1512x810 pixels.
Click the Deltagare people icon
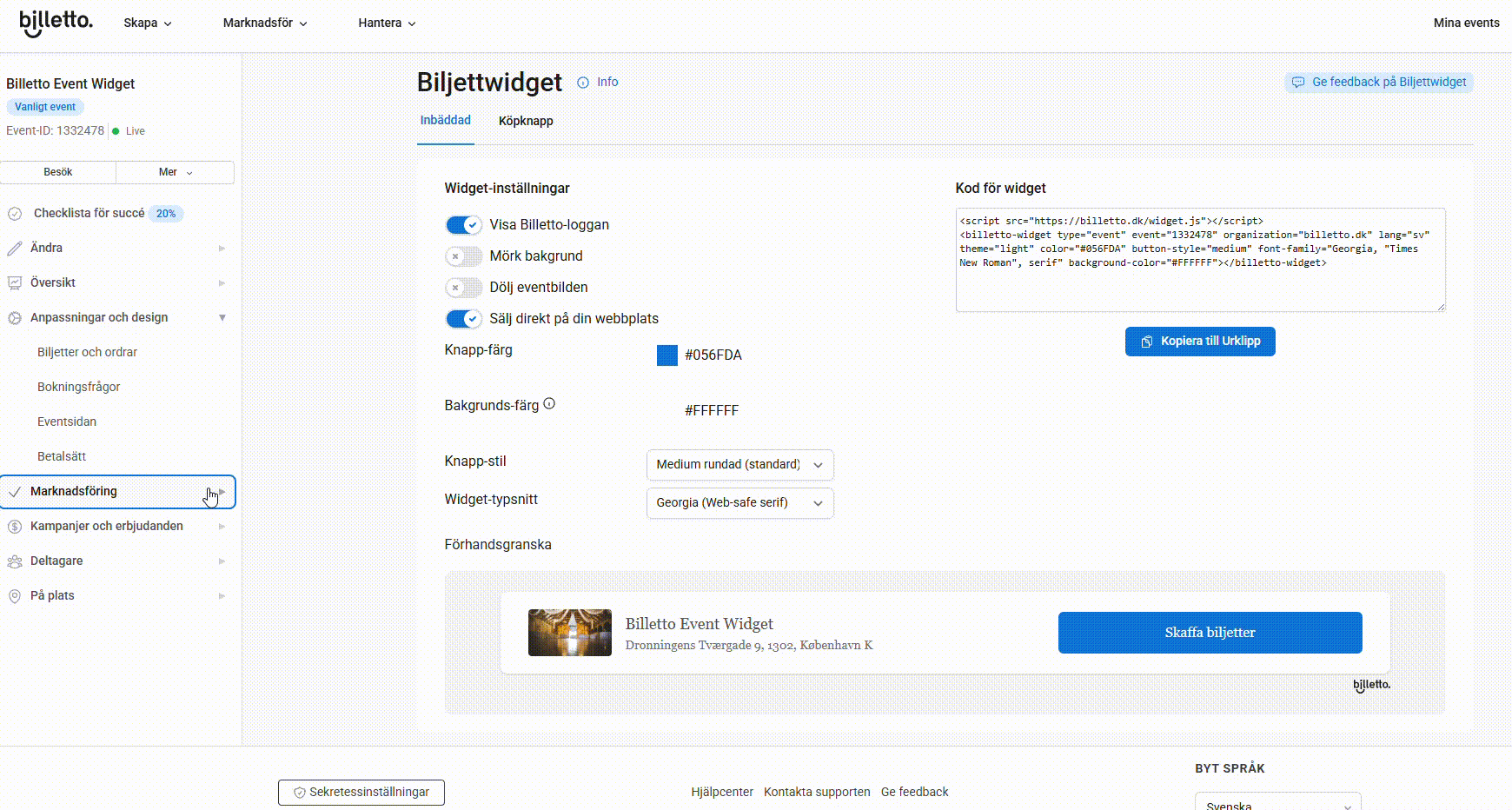(x=15, y=561)
